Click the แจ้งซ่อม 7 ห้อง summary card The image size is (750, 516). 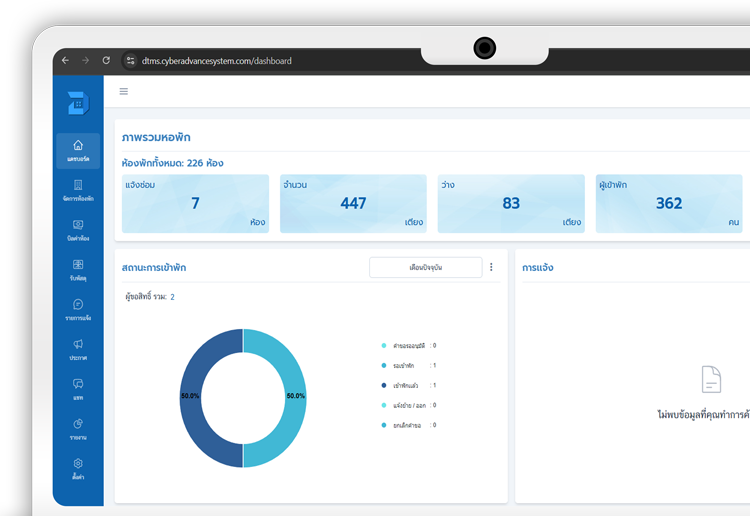[195, 204]
